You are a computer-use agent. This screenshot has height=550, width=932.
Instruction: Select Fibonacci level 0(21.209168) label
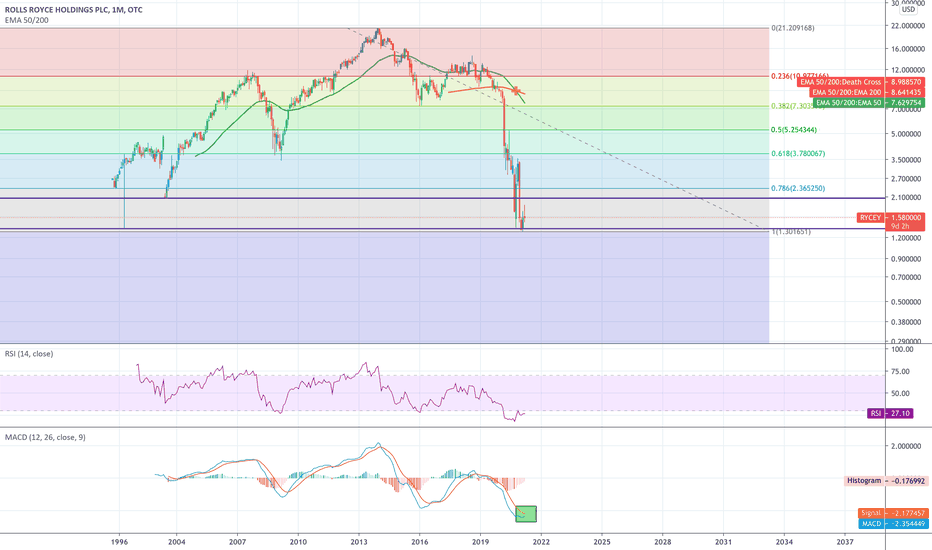[793, 28]
